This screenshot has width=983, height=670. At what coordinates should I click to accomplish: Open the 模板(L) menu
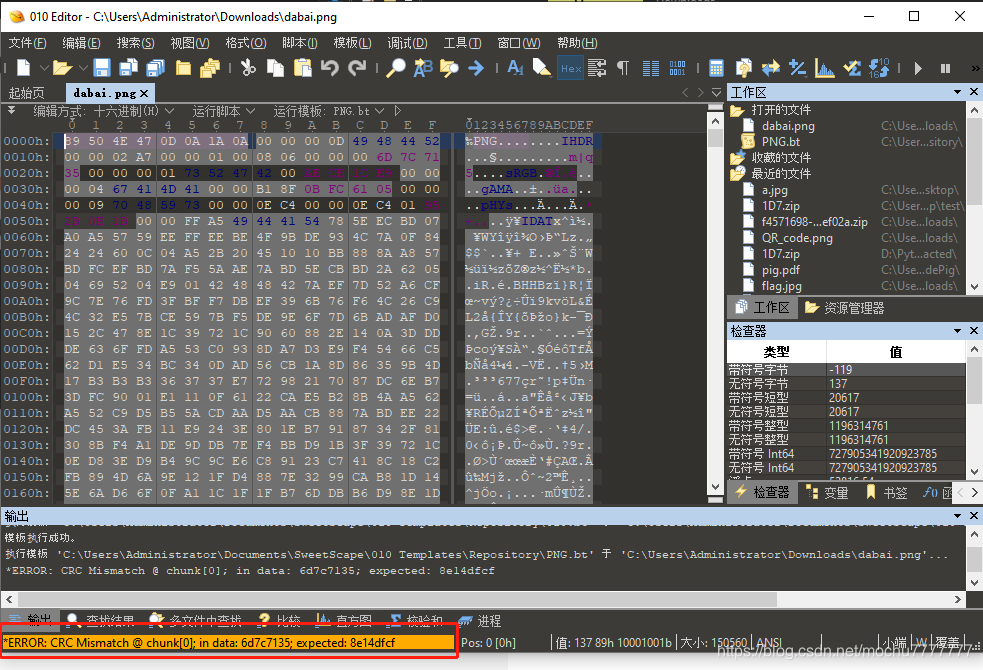[x=352, y=43]
